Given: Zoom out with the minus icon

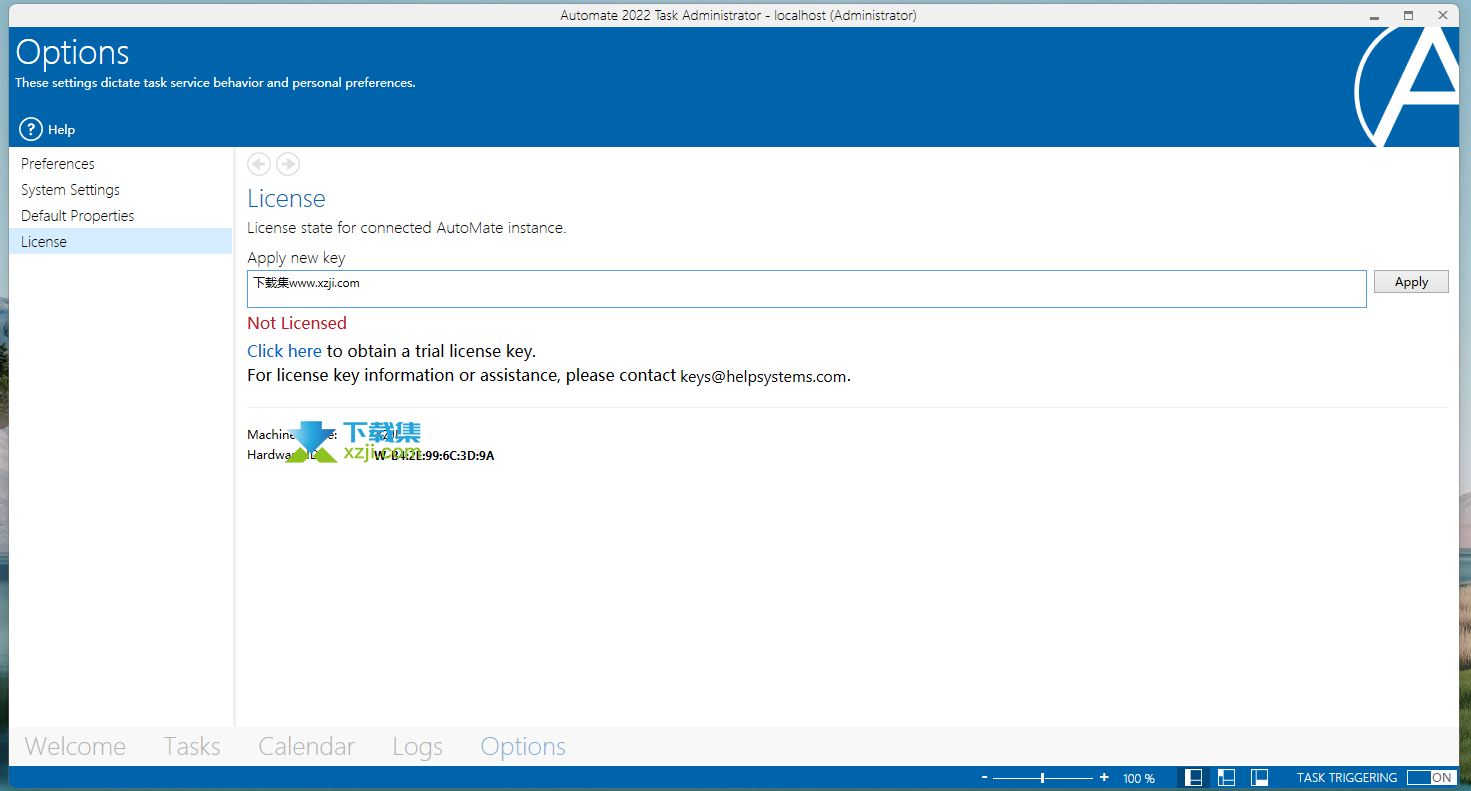Looking at the screenshot, I should coord(985,778).
